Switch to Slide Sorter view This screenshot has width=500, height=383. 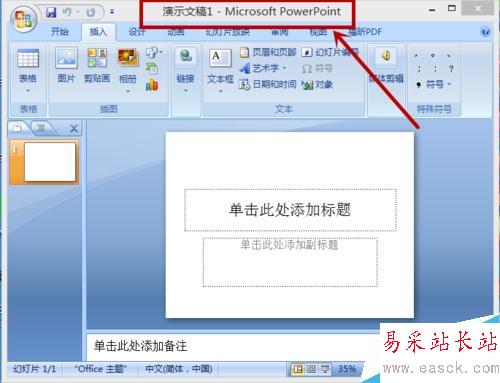[x=311, y=369]
